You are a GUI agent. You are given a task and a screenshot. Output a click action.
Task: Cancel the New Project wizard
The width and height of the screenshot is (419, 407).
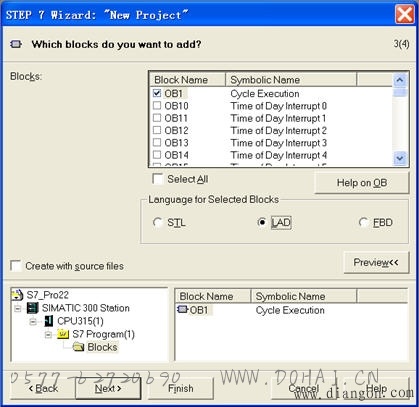tap(304, 388)
